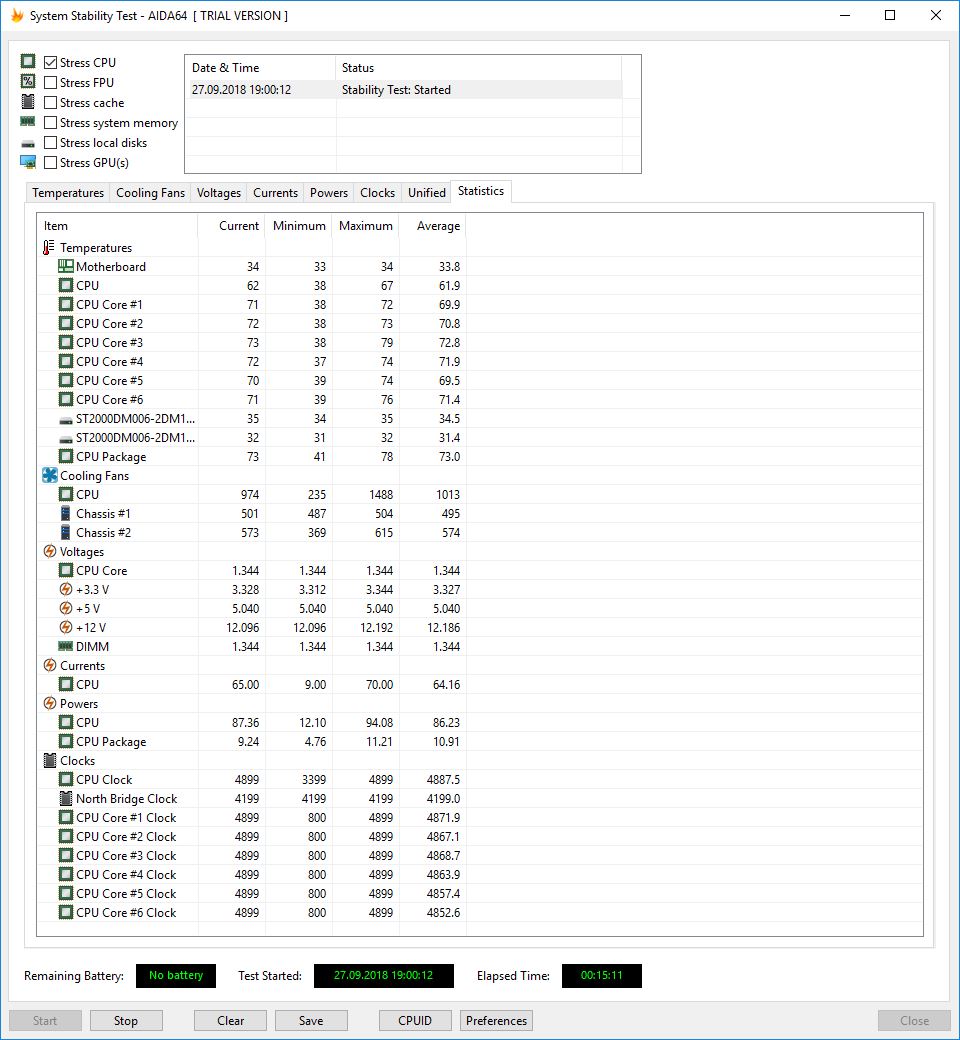The width and height of the screenshot is (960, 1040).
Task: Click the +3.3 V voltage icon
Action: pyautogui.click(x=66, y=590)
